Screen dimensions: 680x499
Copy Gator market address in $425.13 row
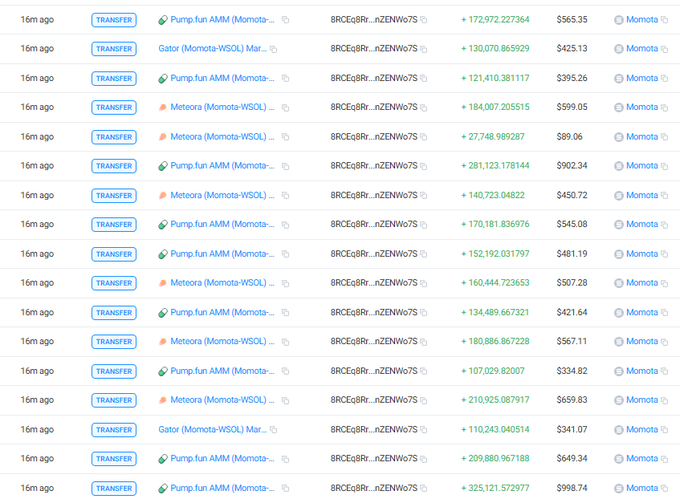coord(273,49)
